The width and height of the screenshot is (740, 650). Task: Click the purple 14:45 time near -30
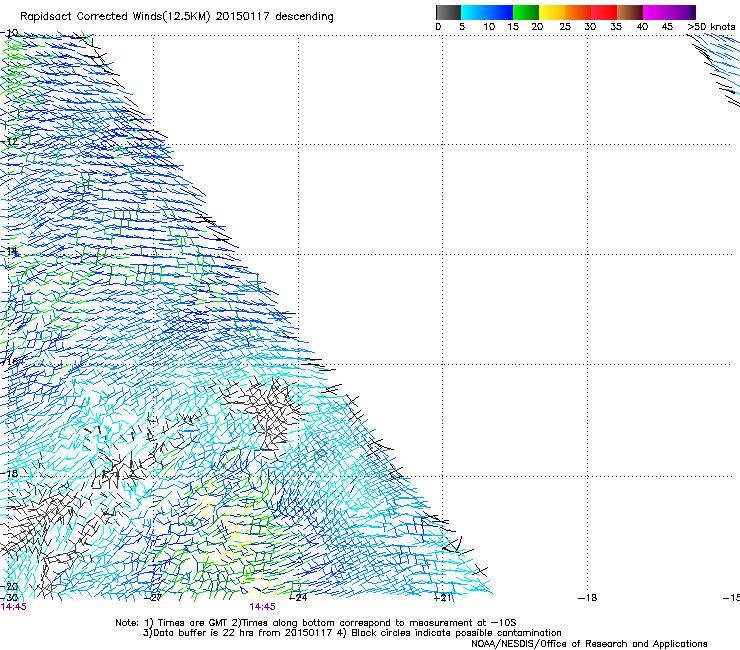(14, 607)
